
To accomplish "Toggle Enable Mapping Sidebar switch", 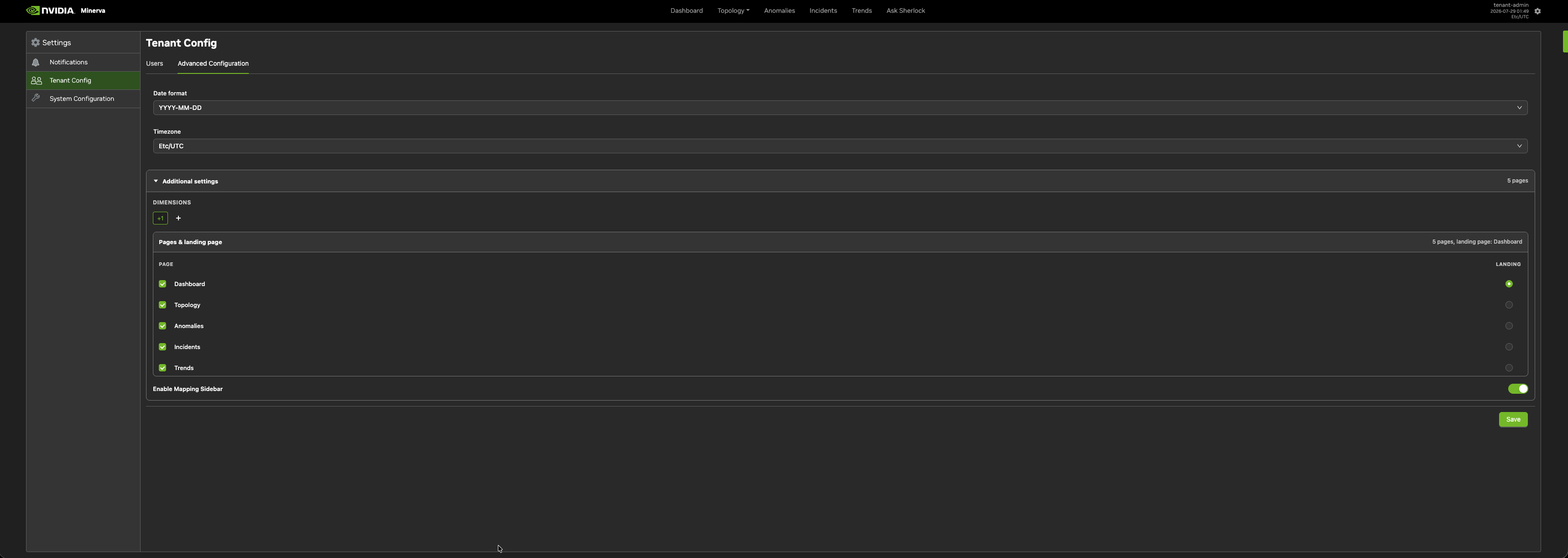I will point(1518,389).
